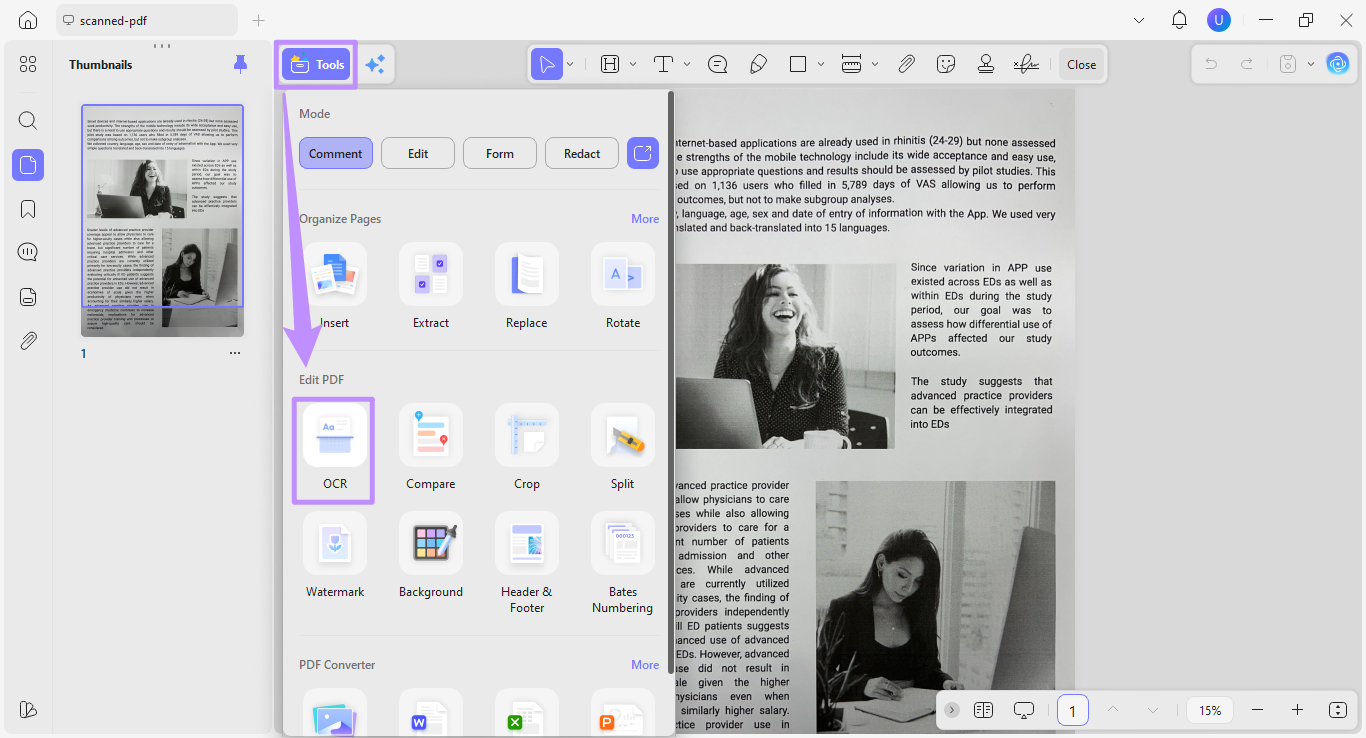Open the notifications bell
This screenshot has width=1366, height=738.
[x=1180, y=20]
